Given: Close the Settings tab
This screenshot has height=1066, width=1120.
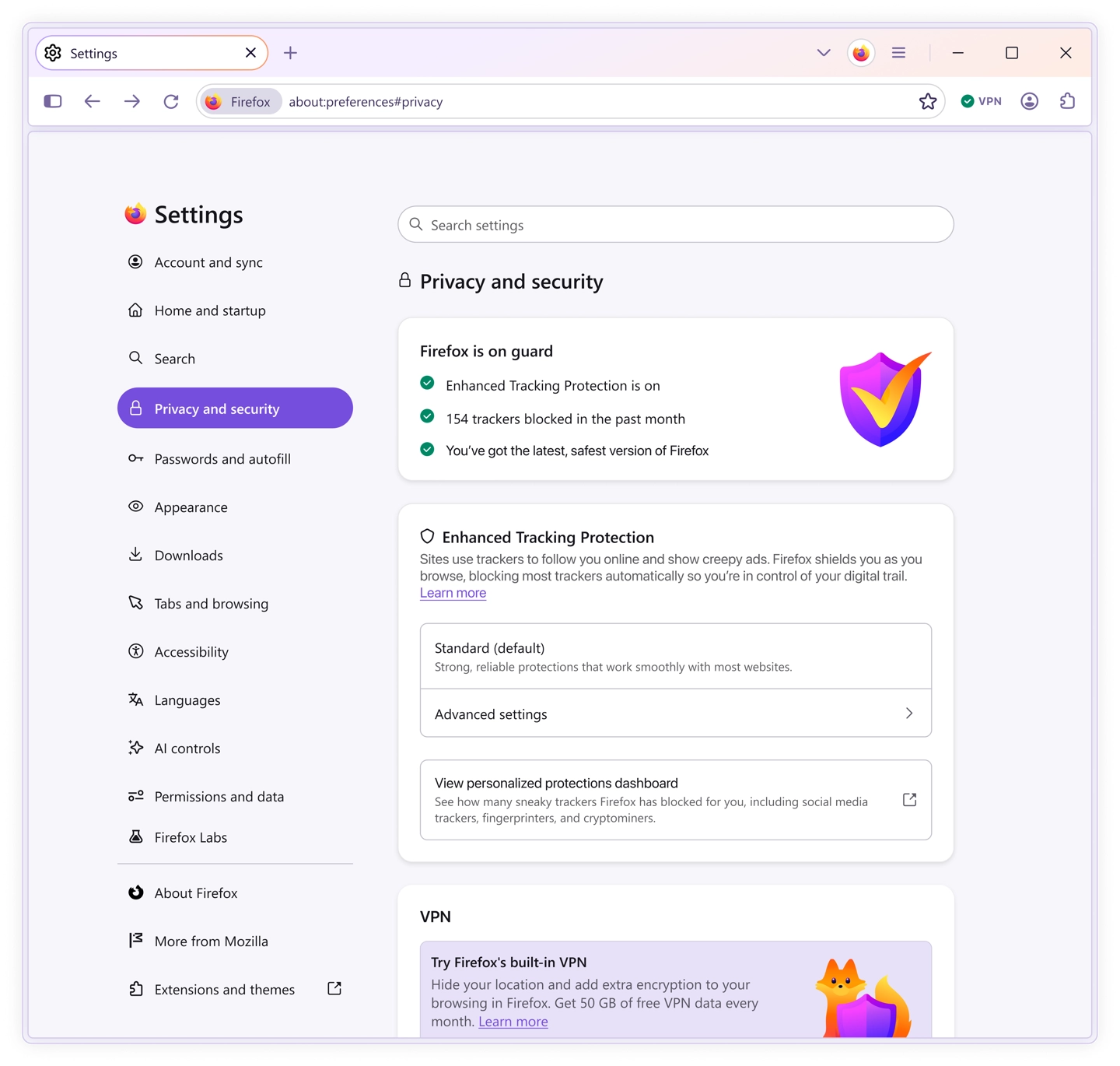Looking at the screenshot, I should [250, 53].
